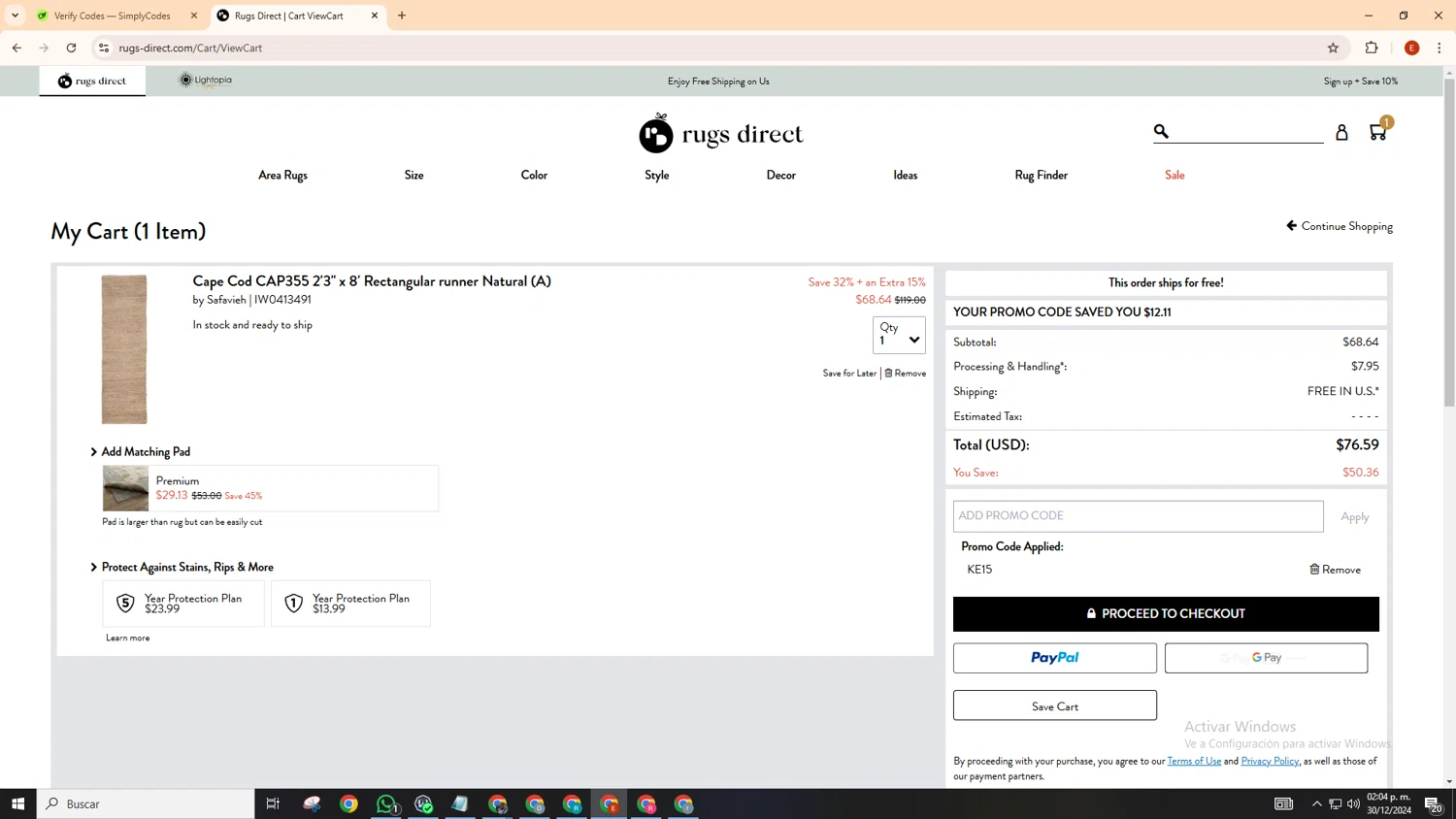Open the Color menu
Screen dimensions: 1456x819
click(534, 176)
